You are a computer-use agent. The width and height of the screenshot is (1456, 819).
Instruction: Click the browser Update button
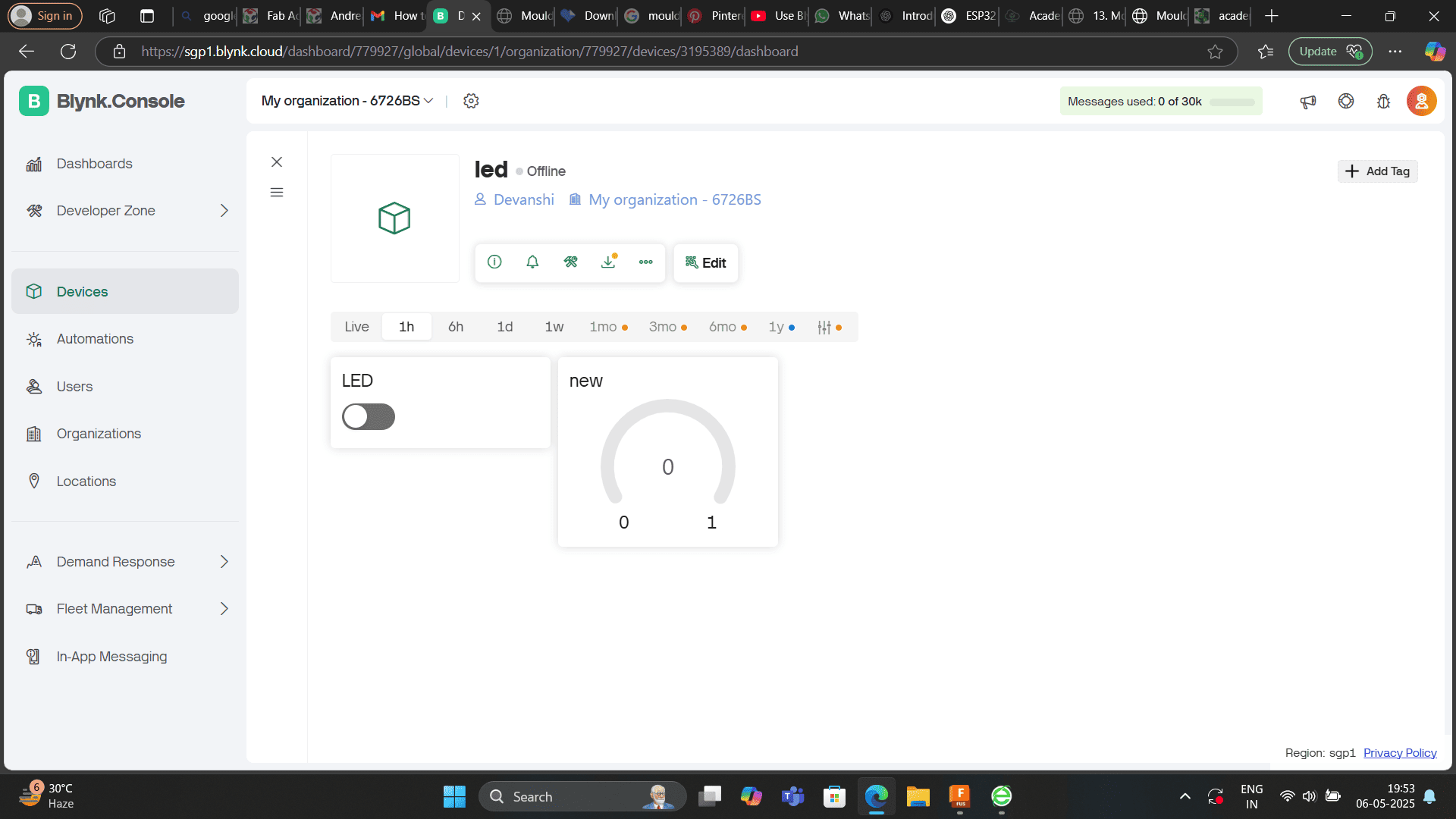click(x=1330, y=52)
